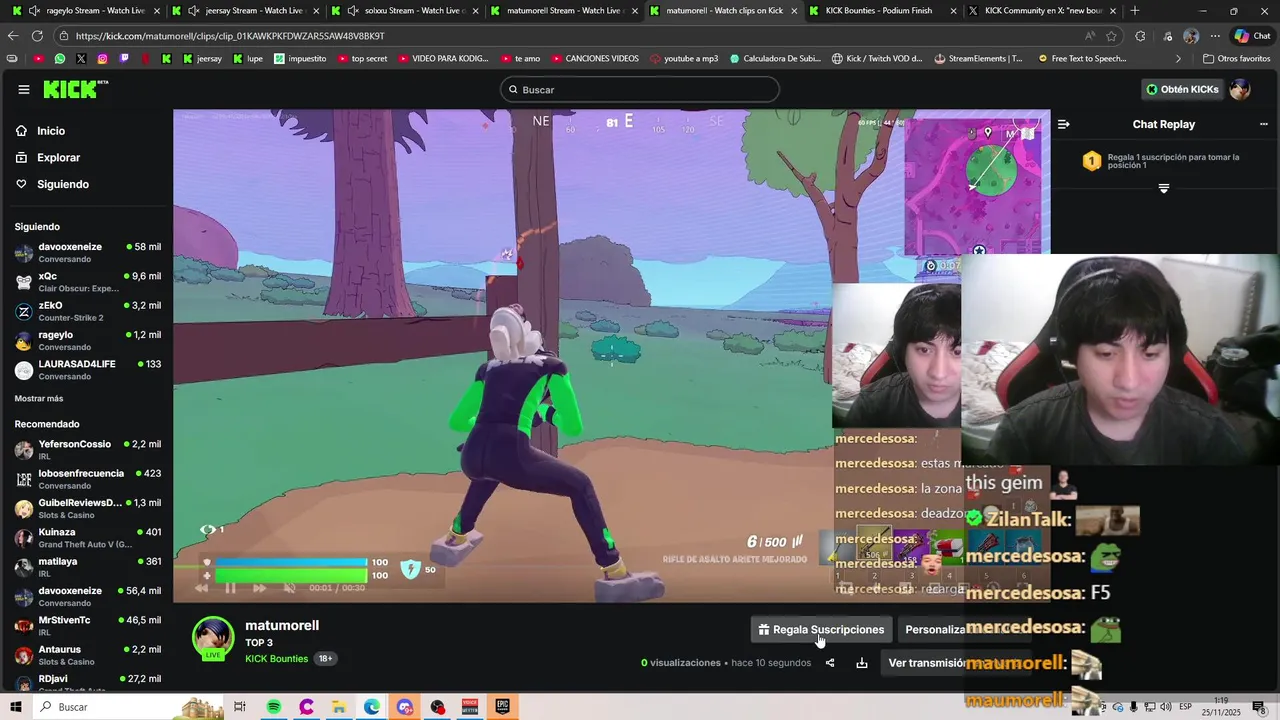Click the KICK logo
1280x720 pixels.
click(75, 89)
